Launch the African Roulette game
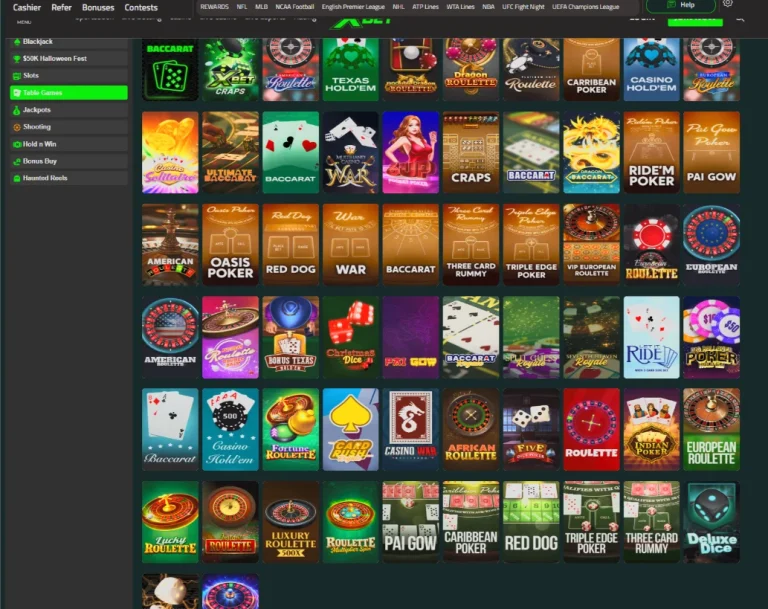The height and width of the screenshot is (609, 768). [x=471, y=430]
